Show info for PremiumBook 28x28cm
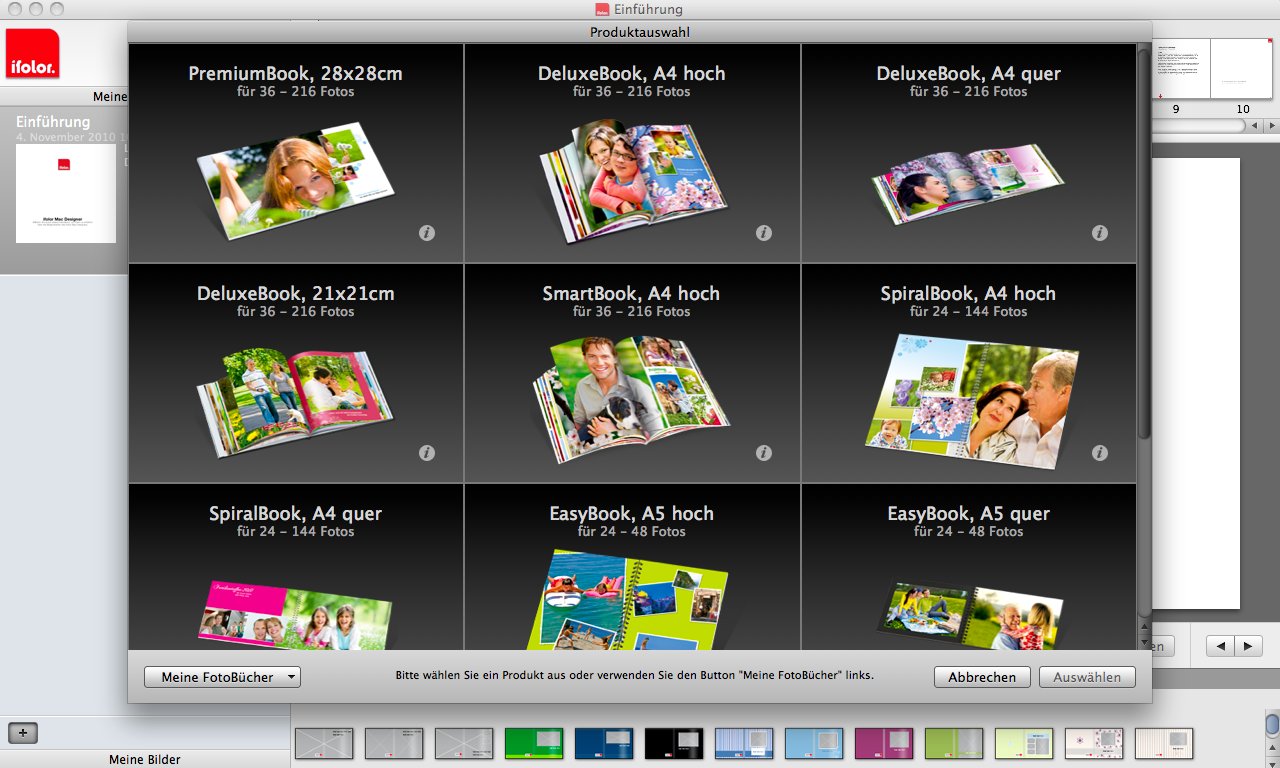 pyautogui.click(x=427, y=233)
